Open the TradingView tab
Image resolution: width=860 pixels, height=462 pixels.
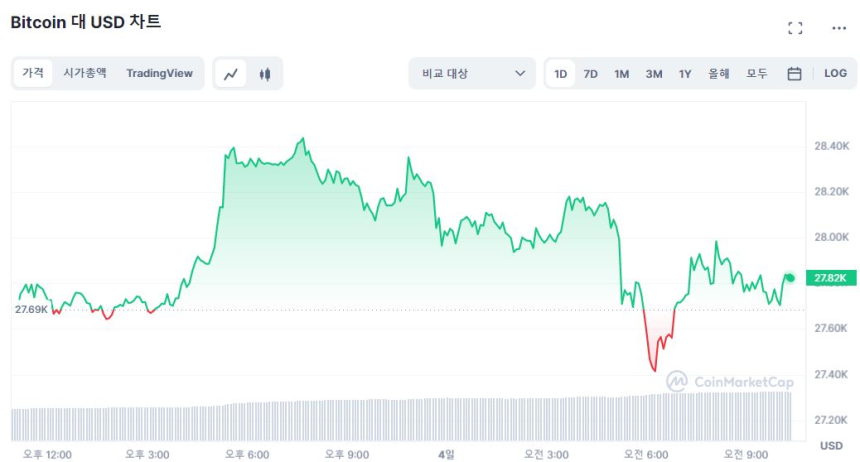159,73
